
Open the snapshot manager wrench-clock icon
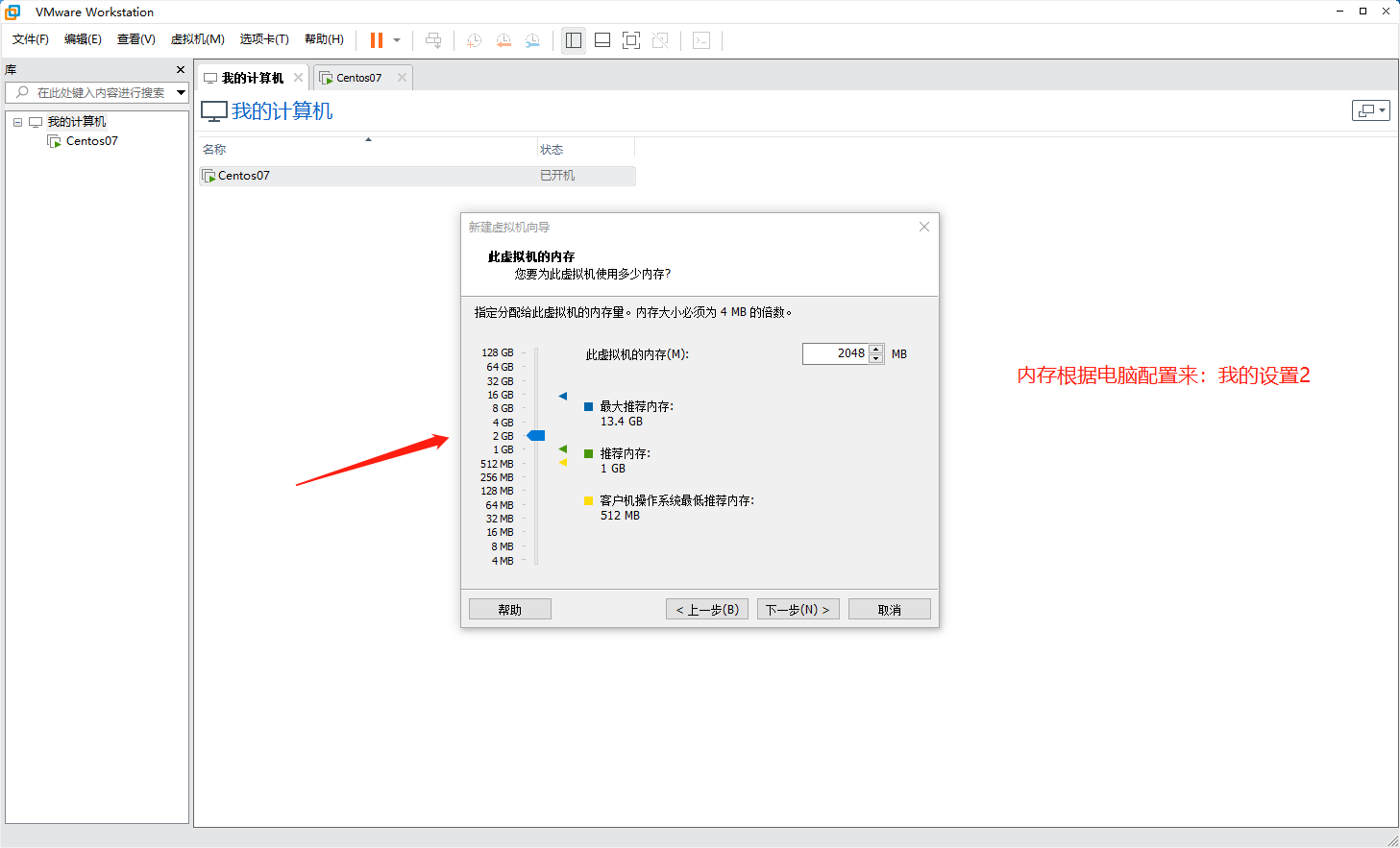coord(532,40)
